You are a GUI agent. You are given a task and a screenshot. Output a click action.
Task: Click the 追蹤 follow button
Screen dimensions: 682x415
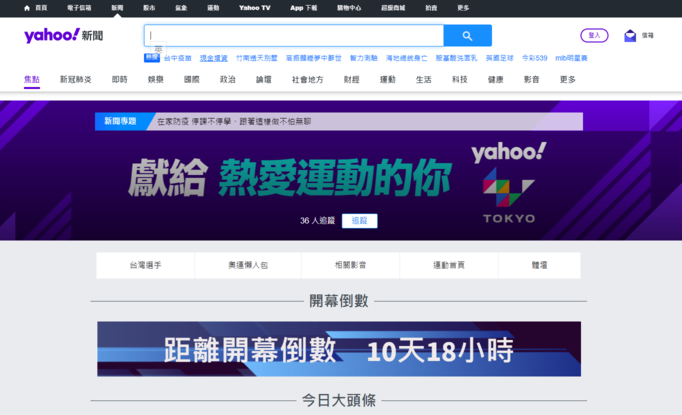(359, 221)
